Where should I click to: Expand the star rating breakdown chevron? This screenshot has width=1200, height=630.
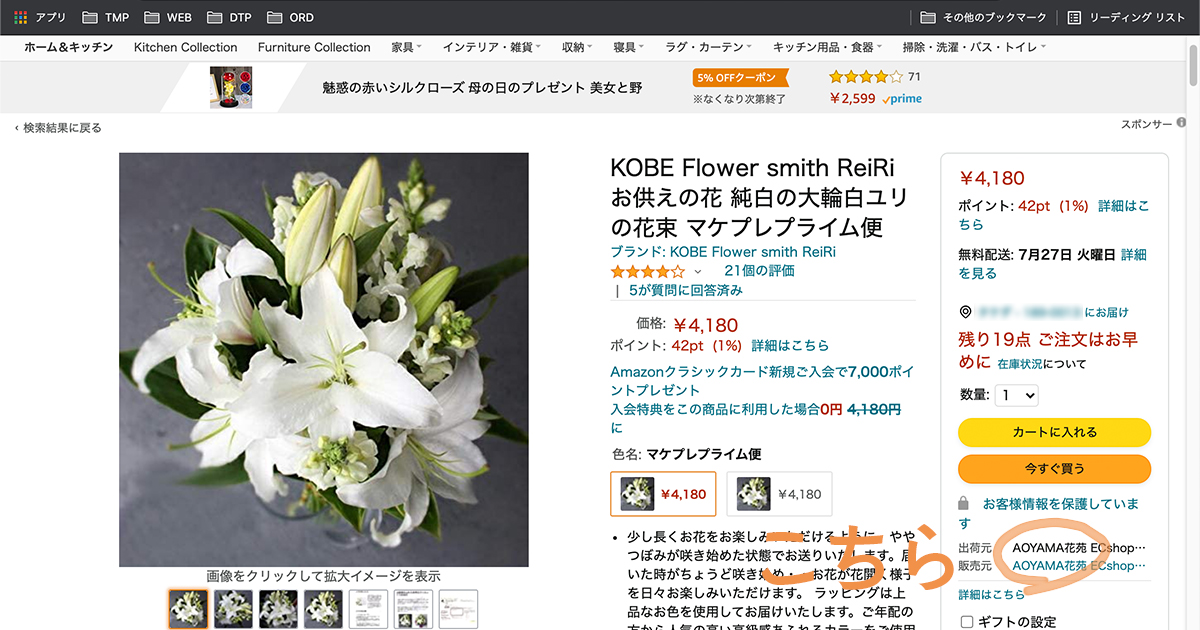coord(698,272)
